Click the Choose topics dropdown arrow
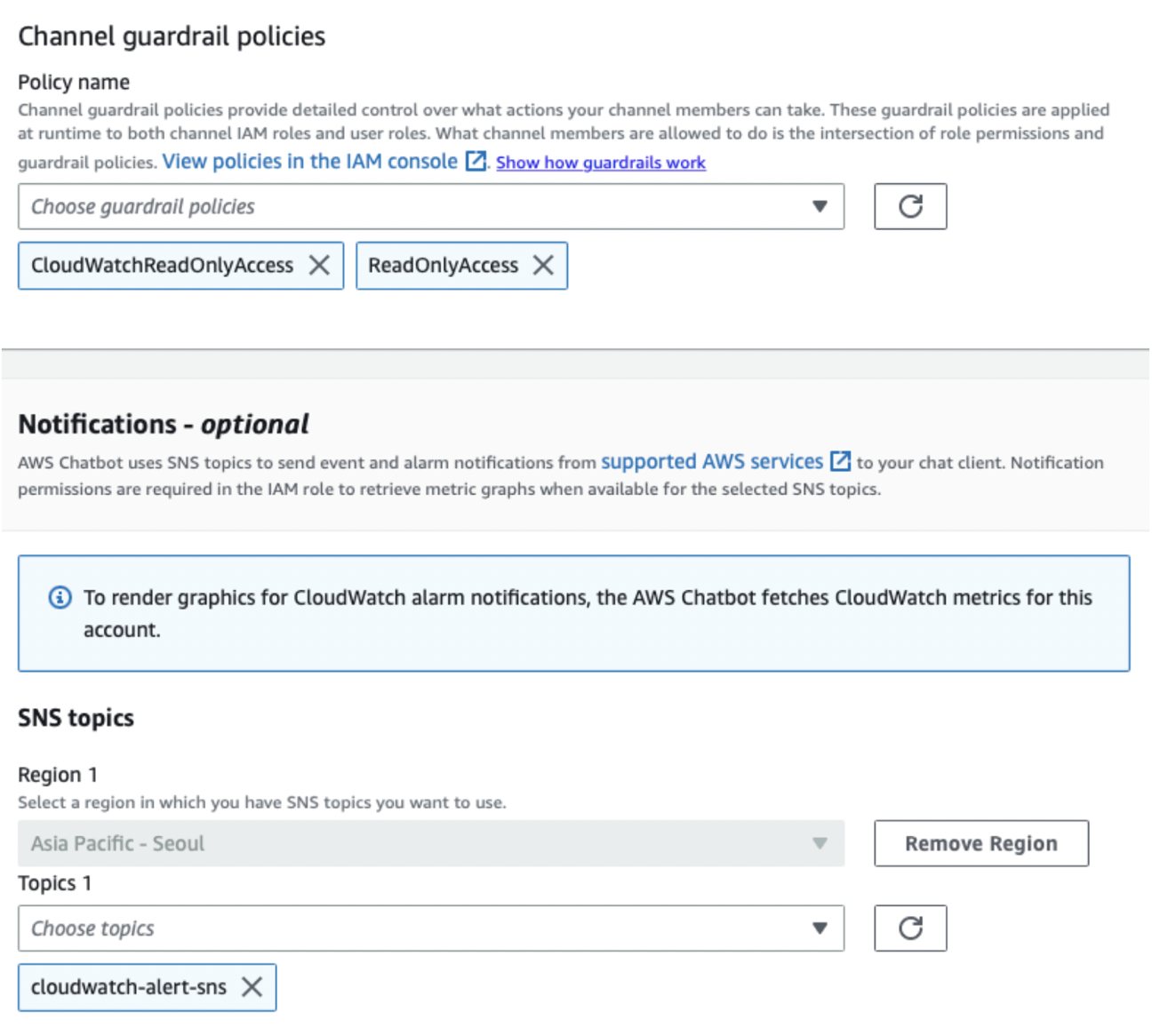Viewport: 1168px width, 1036px height. pos(820,928)
